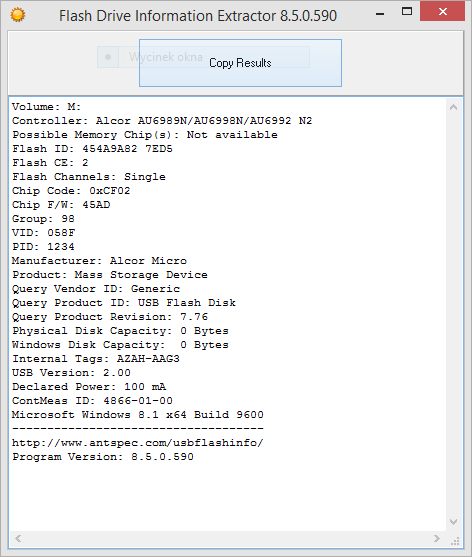Click the 'Internal Tags: AZAH-AAG3' line
The height and width of the screenshot is (557, 472).
(x=96, y=359)
